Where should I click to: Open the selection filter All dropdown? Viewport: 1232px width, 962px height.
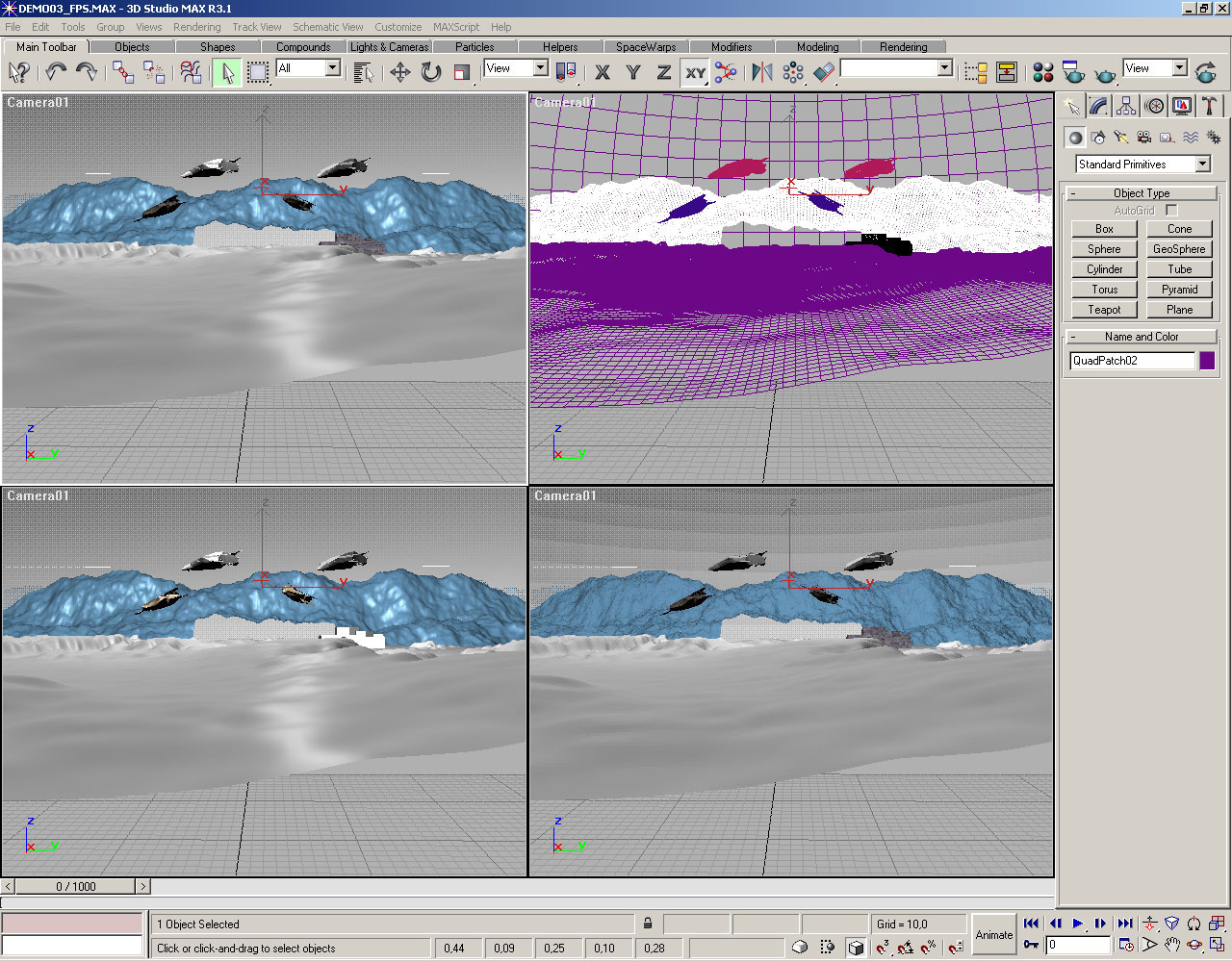click(x=332, y=68)
